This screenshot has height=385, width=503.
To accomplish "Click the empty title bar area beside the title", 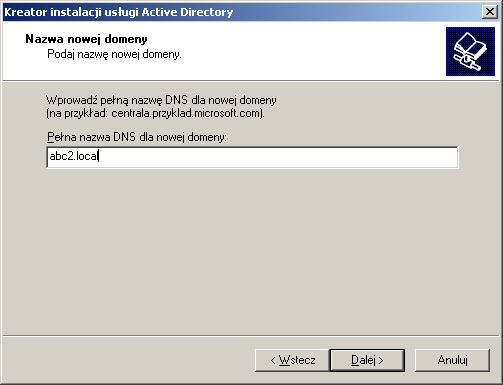I will tap(357, 12).
